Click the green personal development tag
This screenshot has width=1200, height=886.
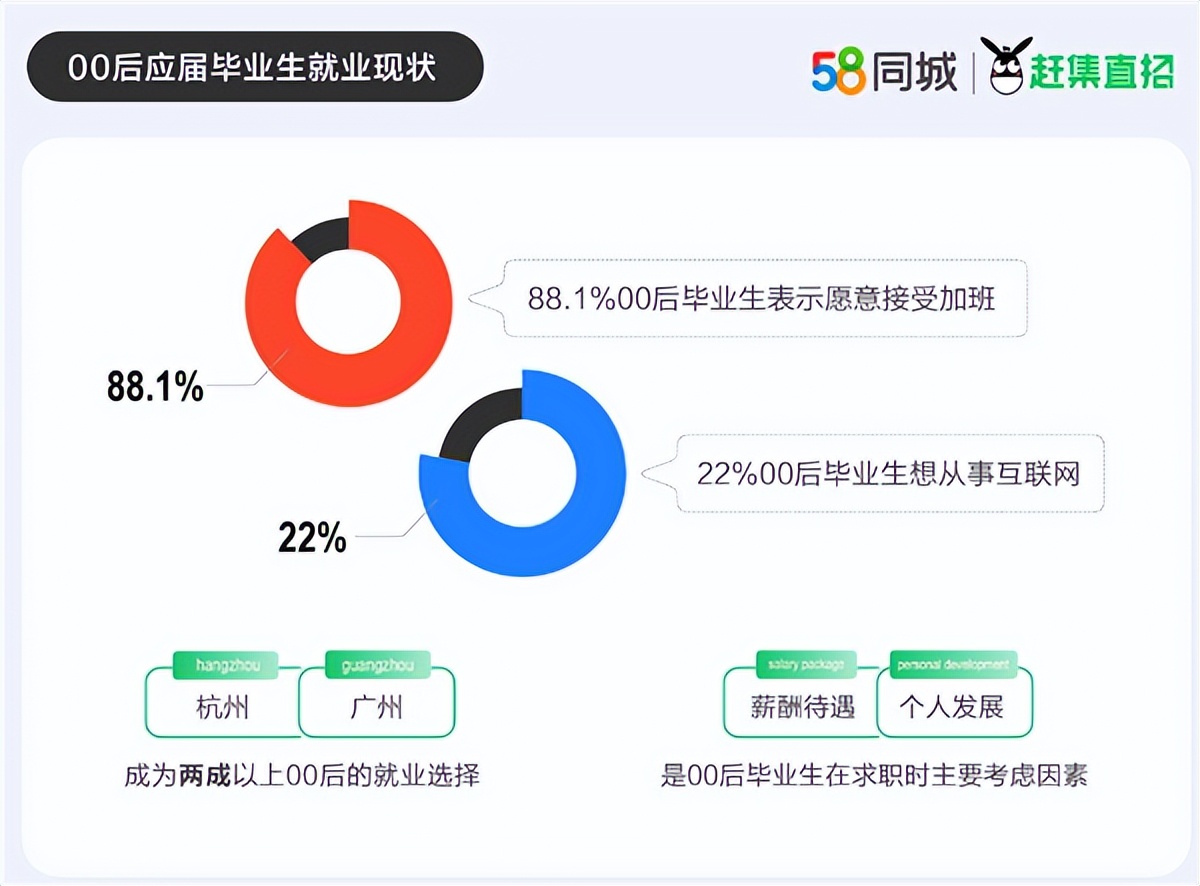click(x=952, y=664)
